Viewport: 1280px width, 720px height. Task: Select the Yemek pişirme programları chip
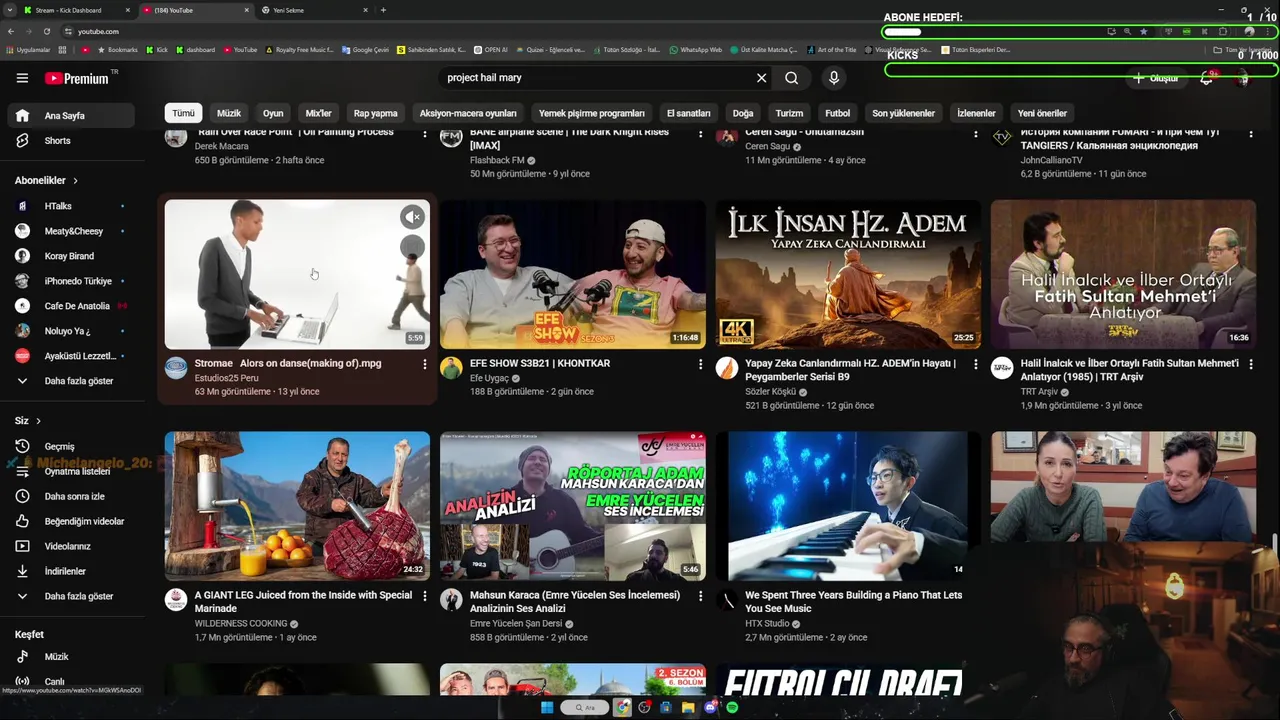592,114
